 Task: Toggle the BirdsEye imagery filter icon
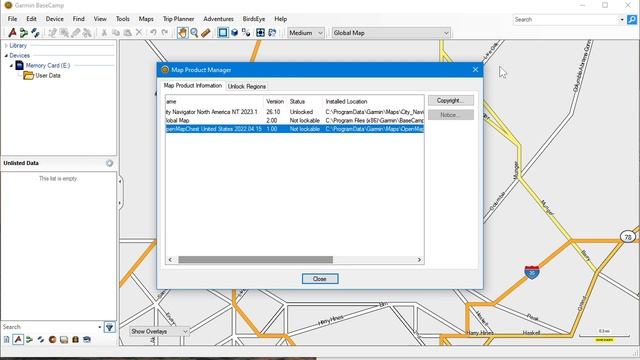(87, 340)
